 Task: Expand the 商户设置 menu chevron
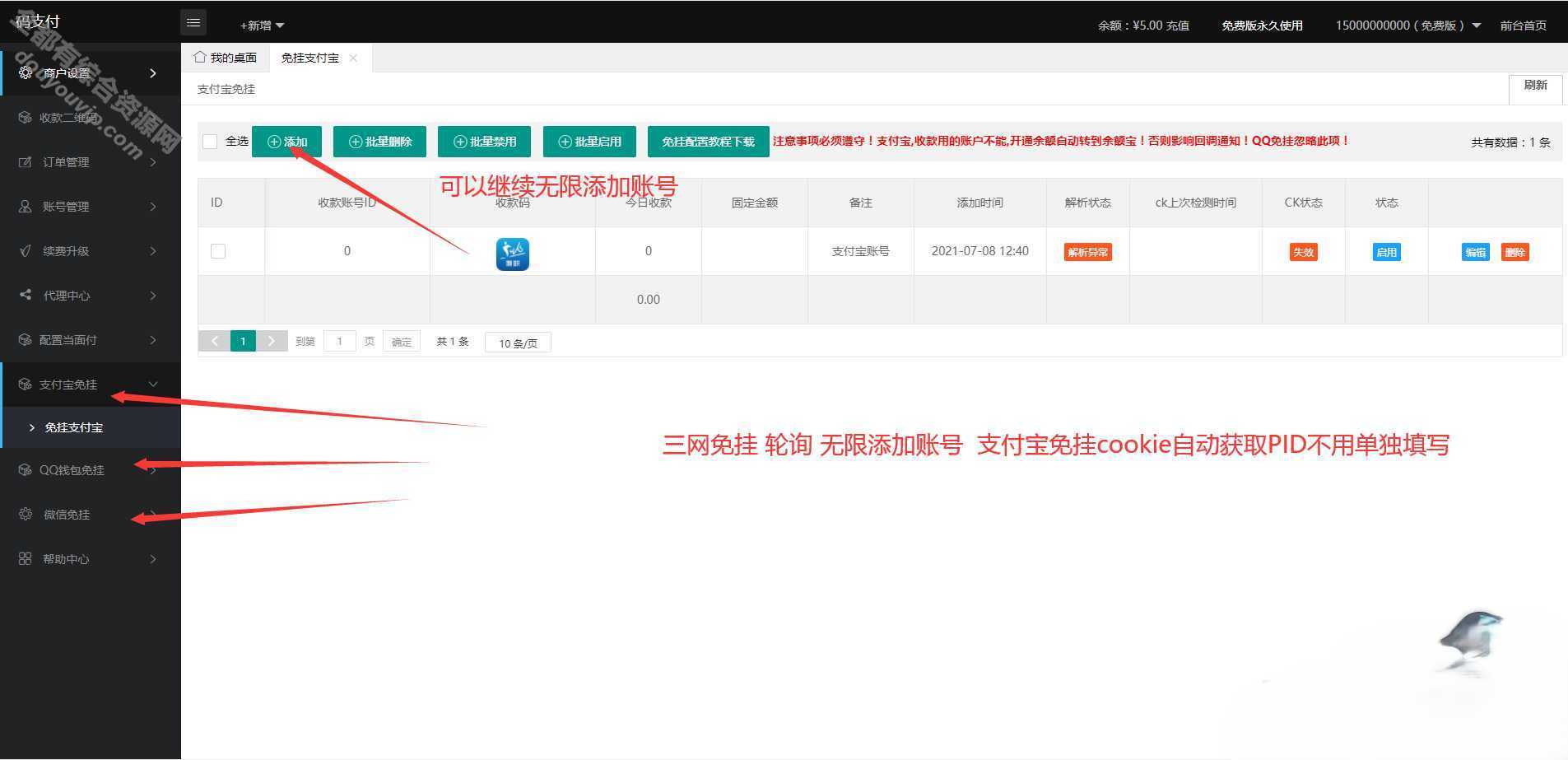coord(153,73)
